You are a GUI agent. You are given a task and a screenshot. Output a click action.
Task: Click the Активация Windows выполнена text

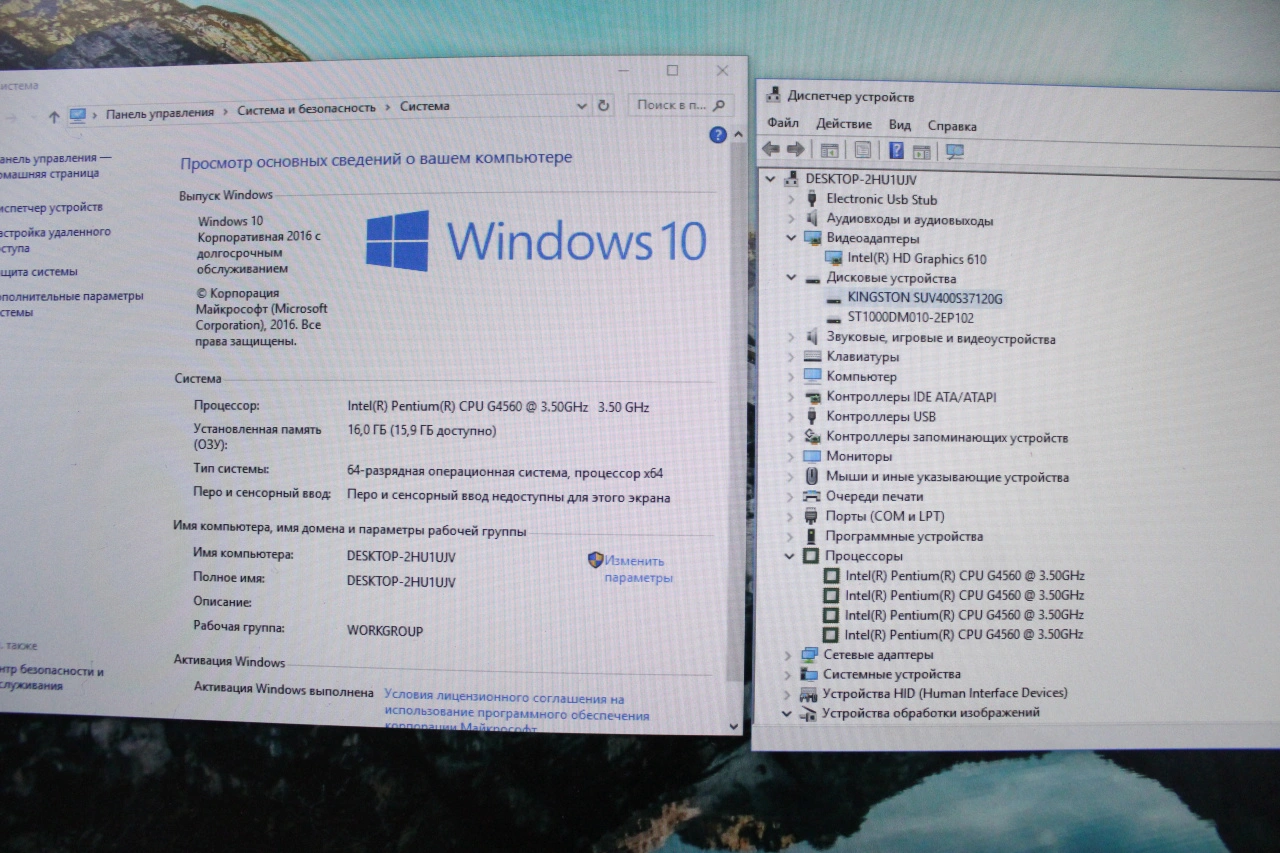(283, 690)
